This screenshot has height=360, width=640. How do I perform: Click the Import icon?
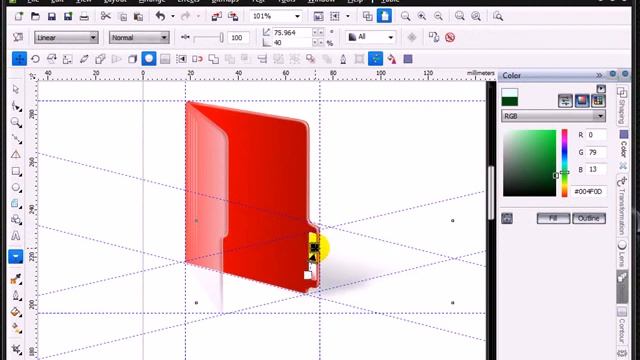click(217, 16)
